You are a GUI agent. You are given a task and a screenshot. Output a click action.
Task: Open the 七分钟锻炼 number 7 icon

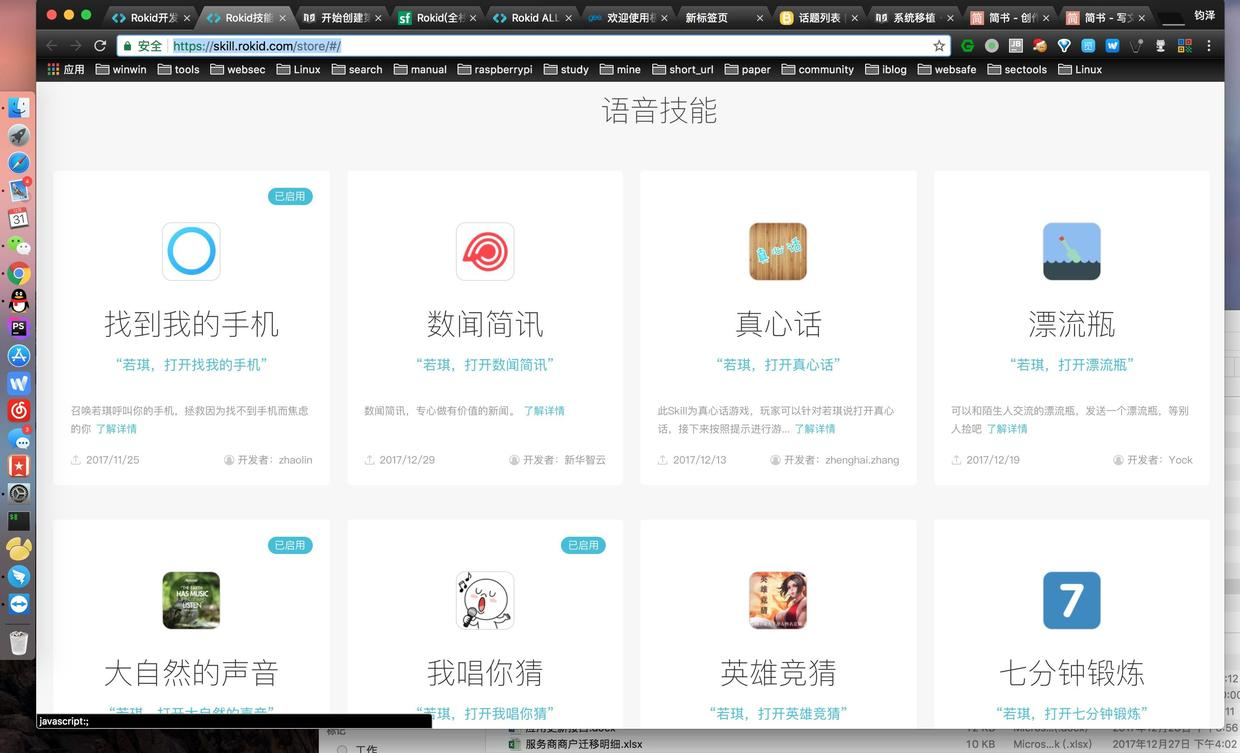coord(1072,600)
